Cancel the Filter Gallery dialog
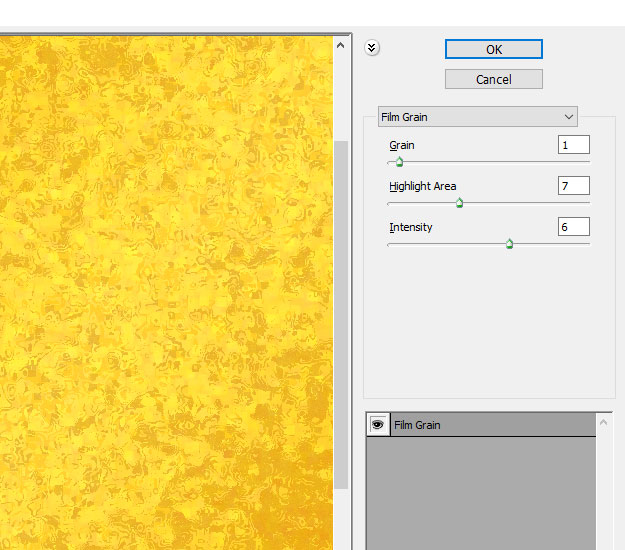Viewport: 625px width, 550px height. (493, 79)
